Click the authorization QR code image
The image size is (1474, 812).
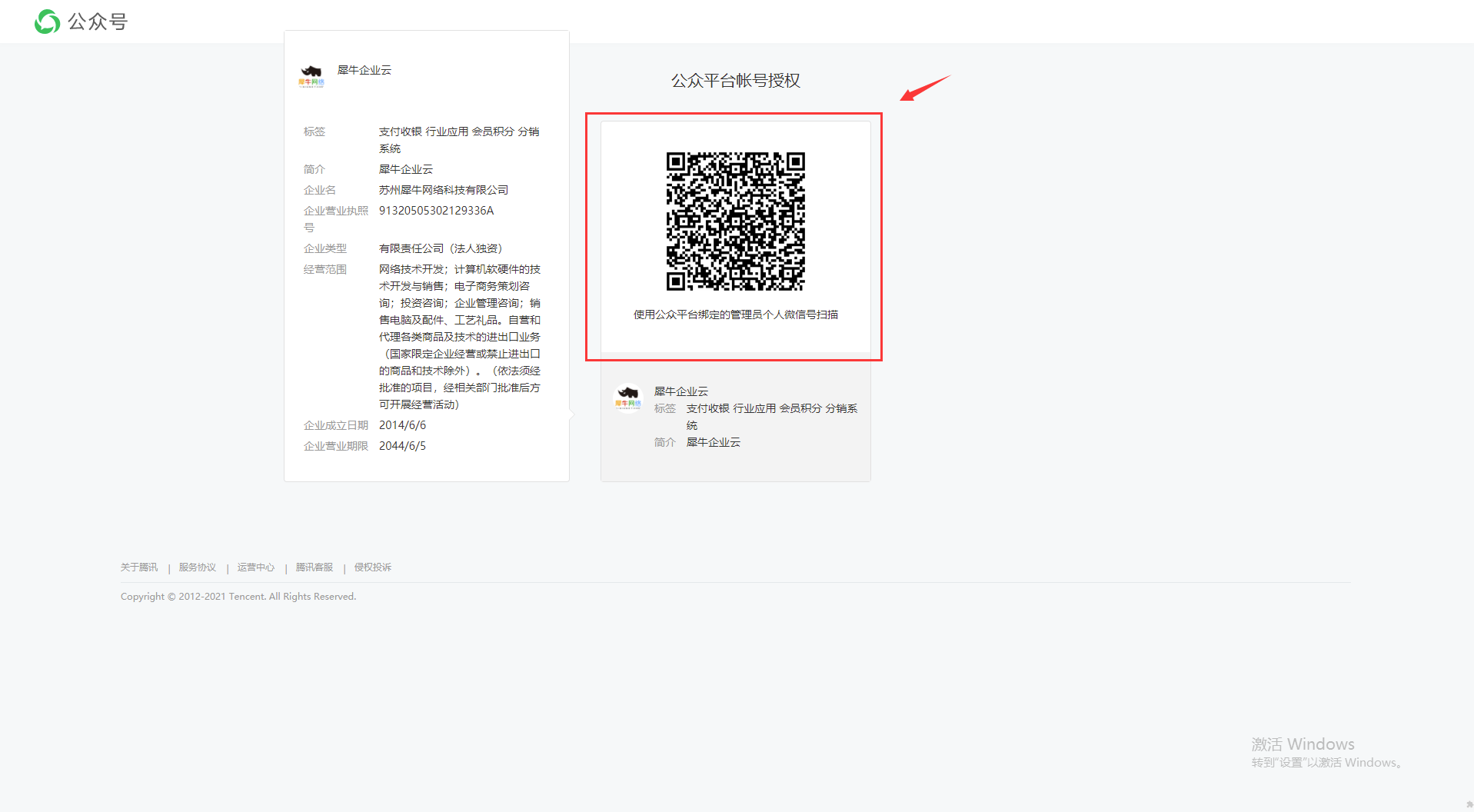735,221
